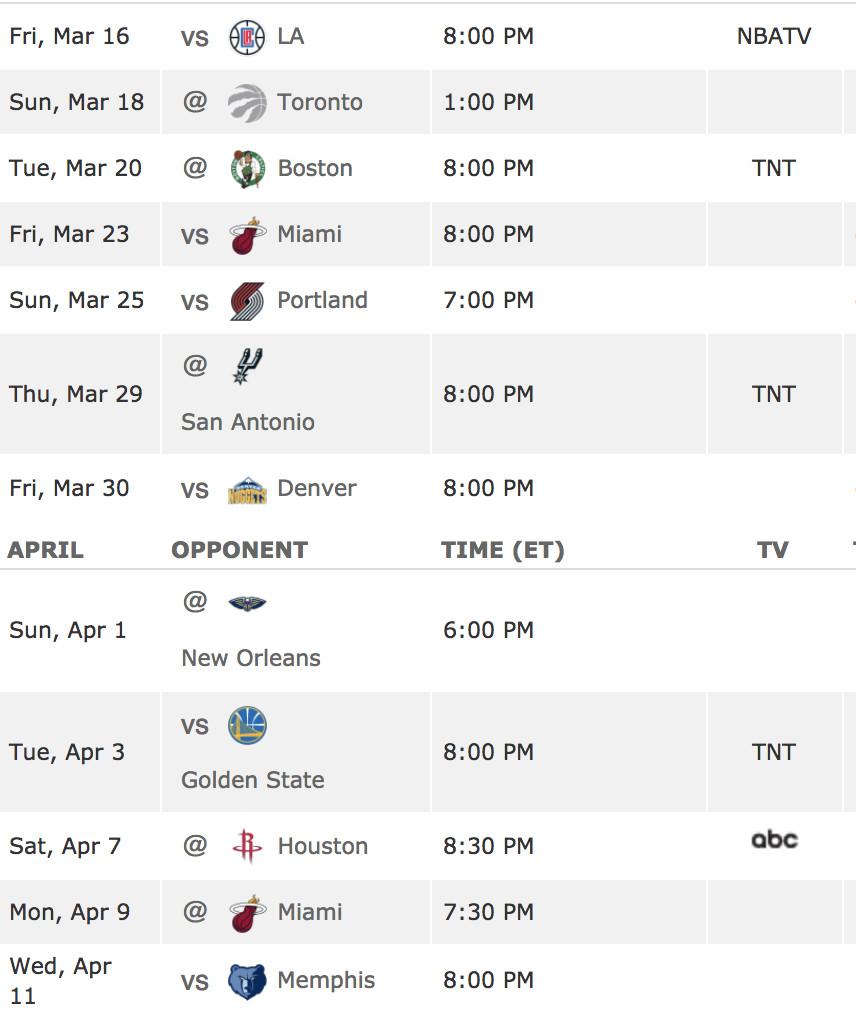Open the Denver Nuggets logo

tap(247, 490)
